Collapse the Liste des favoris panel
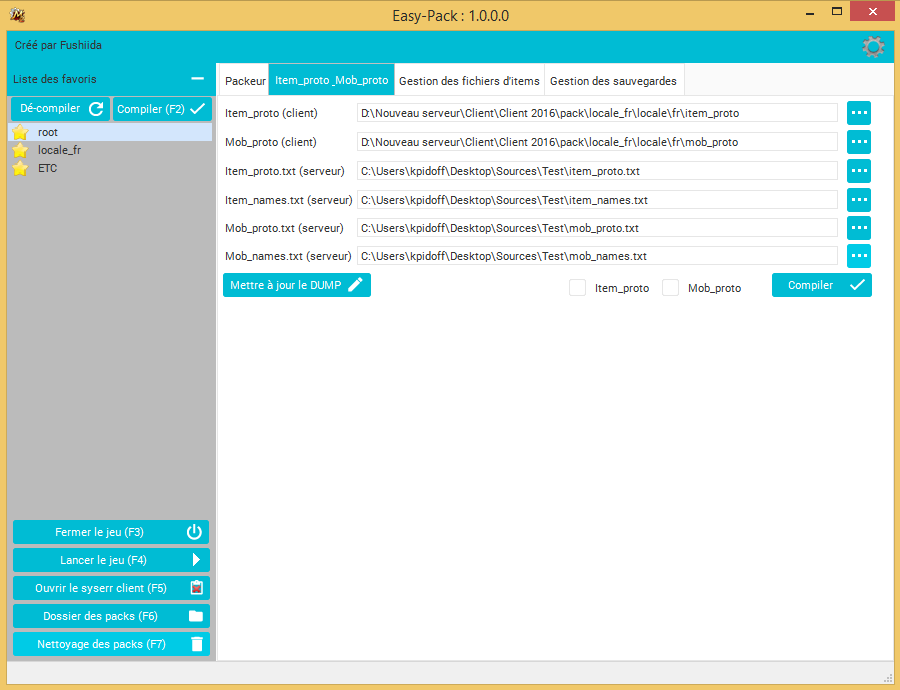This screenshot has width=900, height=690. coord(197,79)
